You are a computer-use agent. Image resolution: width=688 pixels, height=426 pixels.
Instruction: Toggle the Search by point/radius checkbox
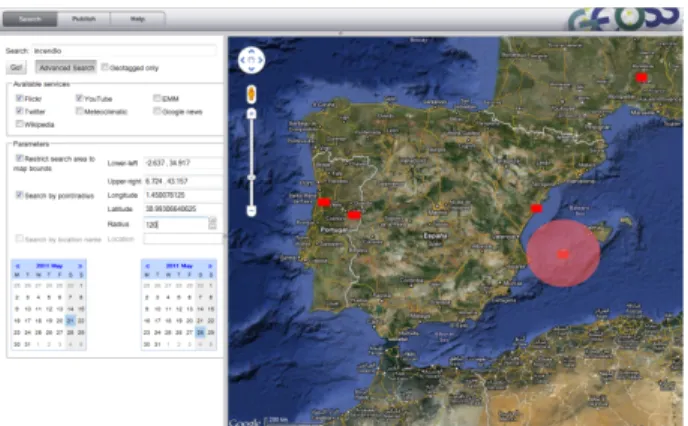pyautogui.click(x=19, y=194)
